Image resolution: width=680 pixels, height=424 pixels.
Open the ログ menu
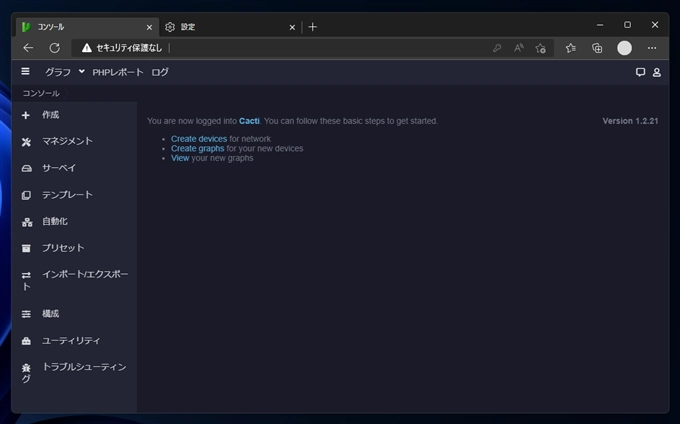click(x=160, y=72)
